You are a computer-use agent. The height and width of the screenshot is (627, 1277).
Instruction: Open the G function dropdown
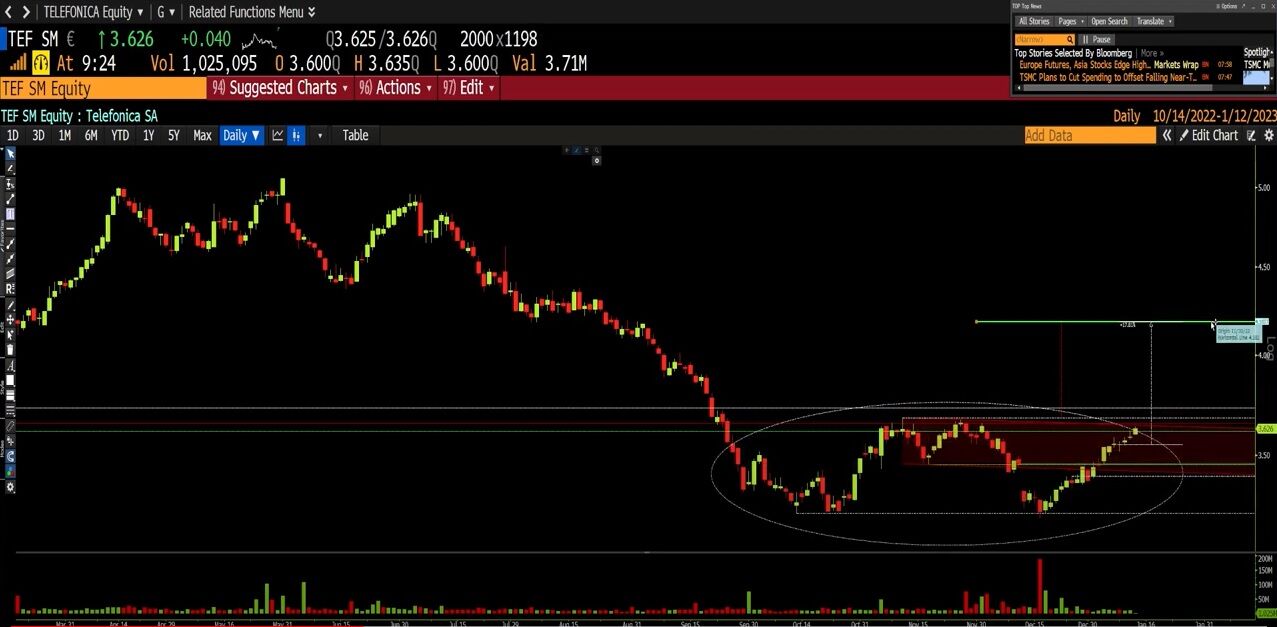click(x=166, y=12)
